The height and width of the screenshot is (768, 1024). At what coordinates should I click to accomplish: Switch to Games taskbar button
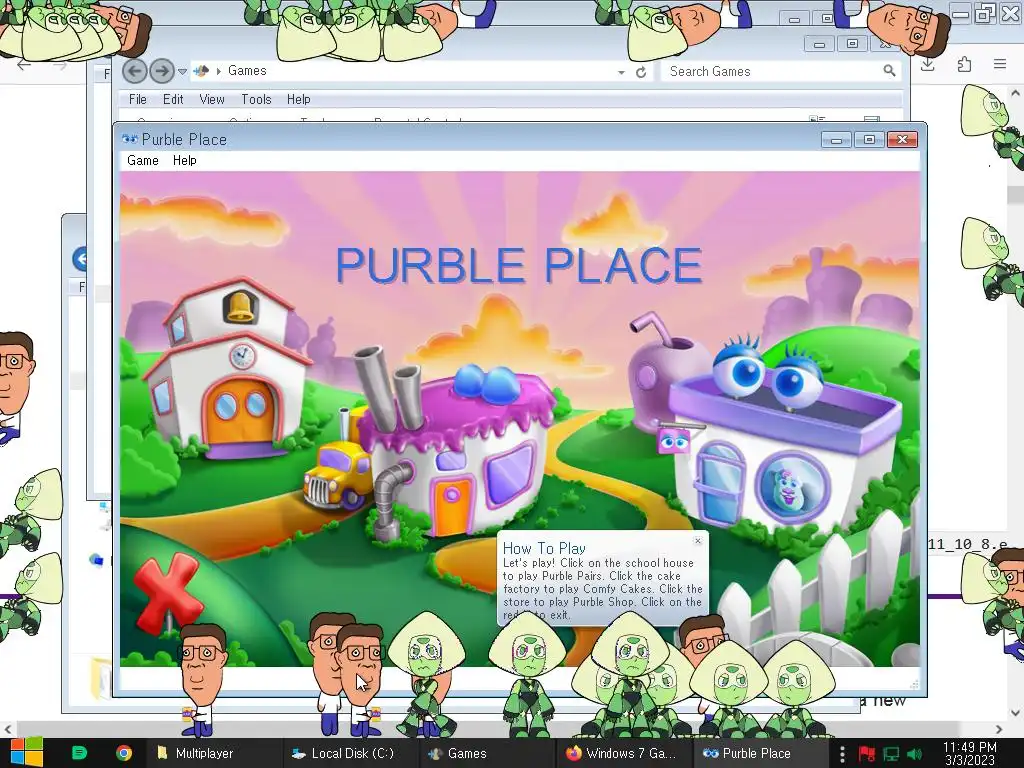click(486, 753)
